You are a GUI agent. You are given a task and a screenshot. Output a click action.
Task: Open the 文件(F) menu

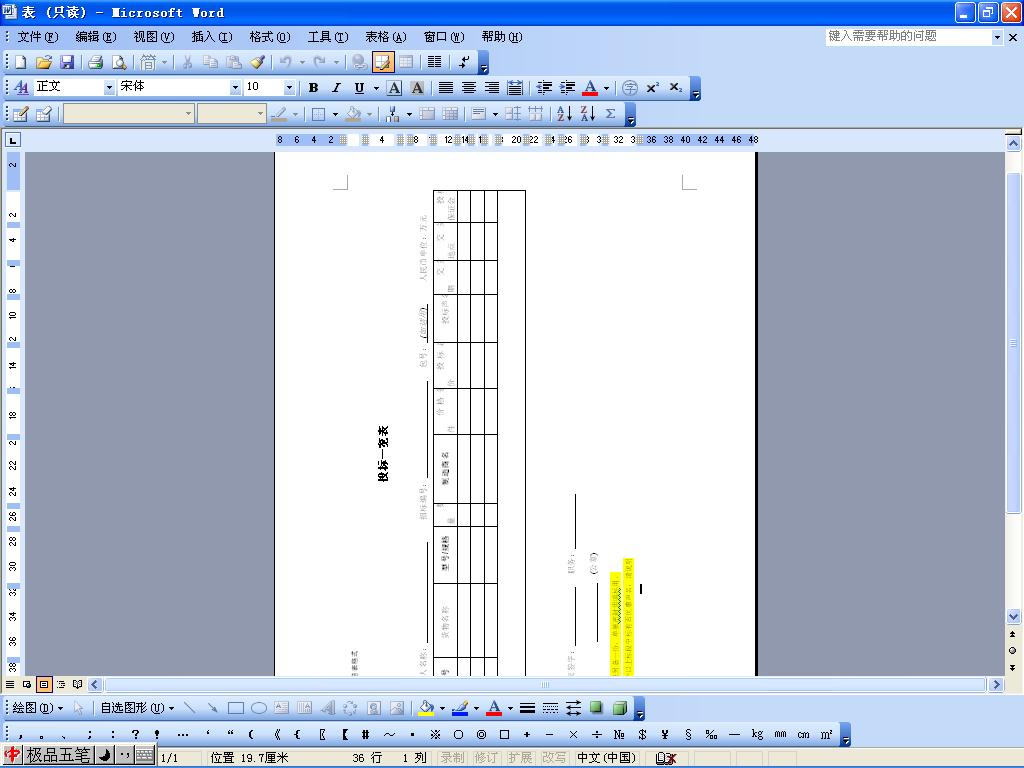tap(37, 37)
